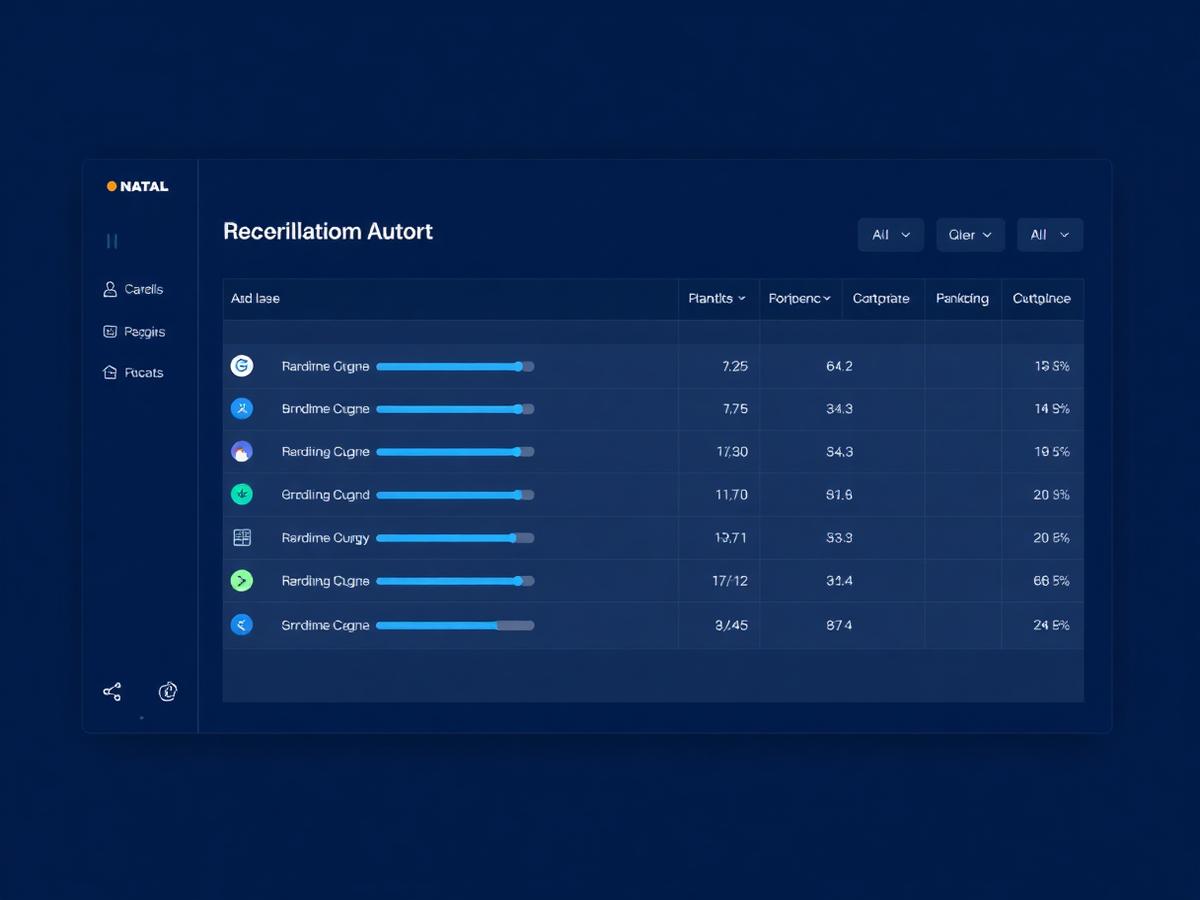Viewport: 1200px width, 900px height.
Task: Click the purple cloud icon in 17.30 row
Action: 241,451
